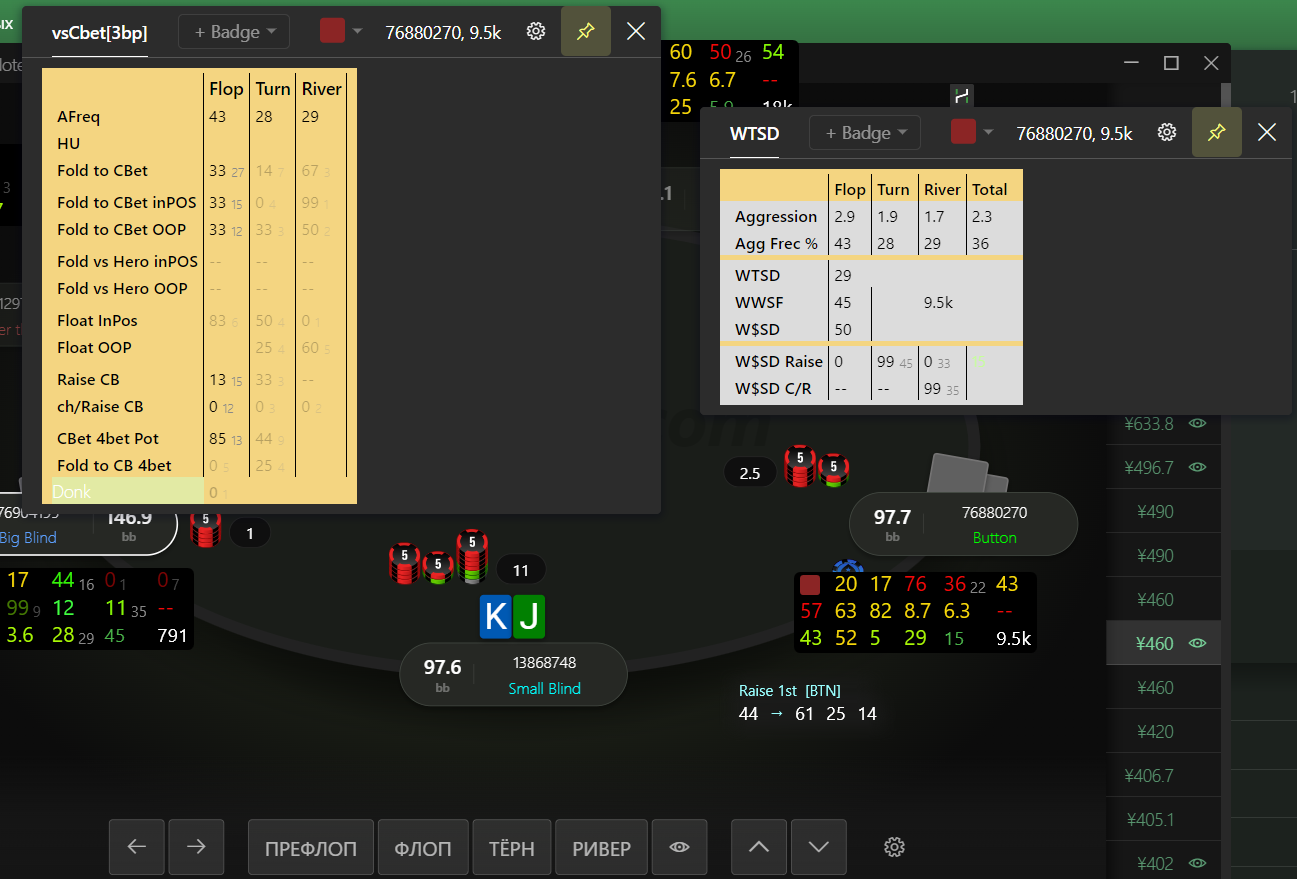Image resolution: width=1297 pixels, height=879 pixels.
Task: Click 9.5k hands value in Button HUD
Action: point(1013,639)
